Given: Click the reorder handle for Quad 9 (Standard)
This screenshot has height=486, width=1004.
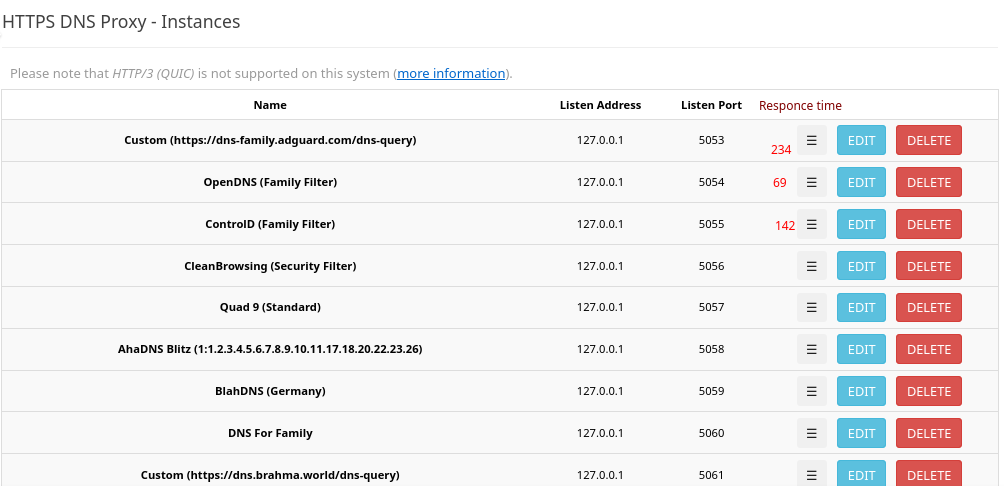Looking at the screenshot, I should tap(812, 307).
